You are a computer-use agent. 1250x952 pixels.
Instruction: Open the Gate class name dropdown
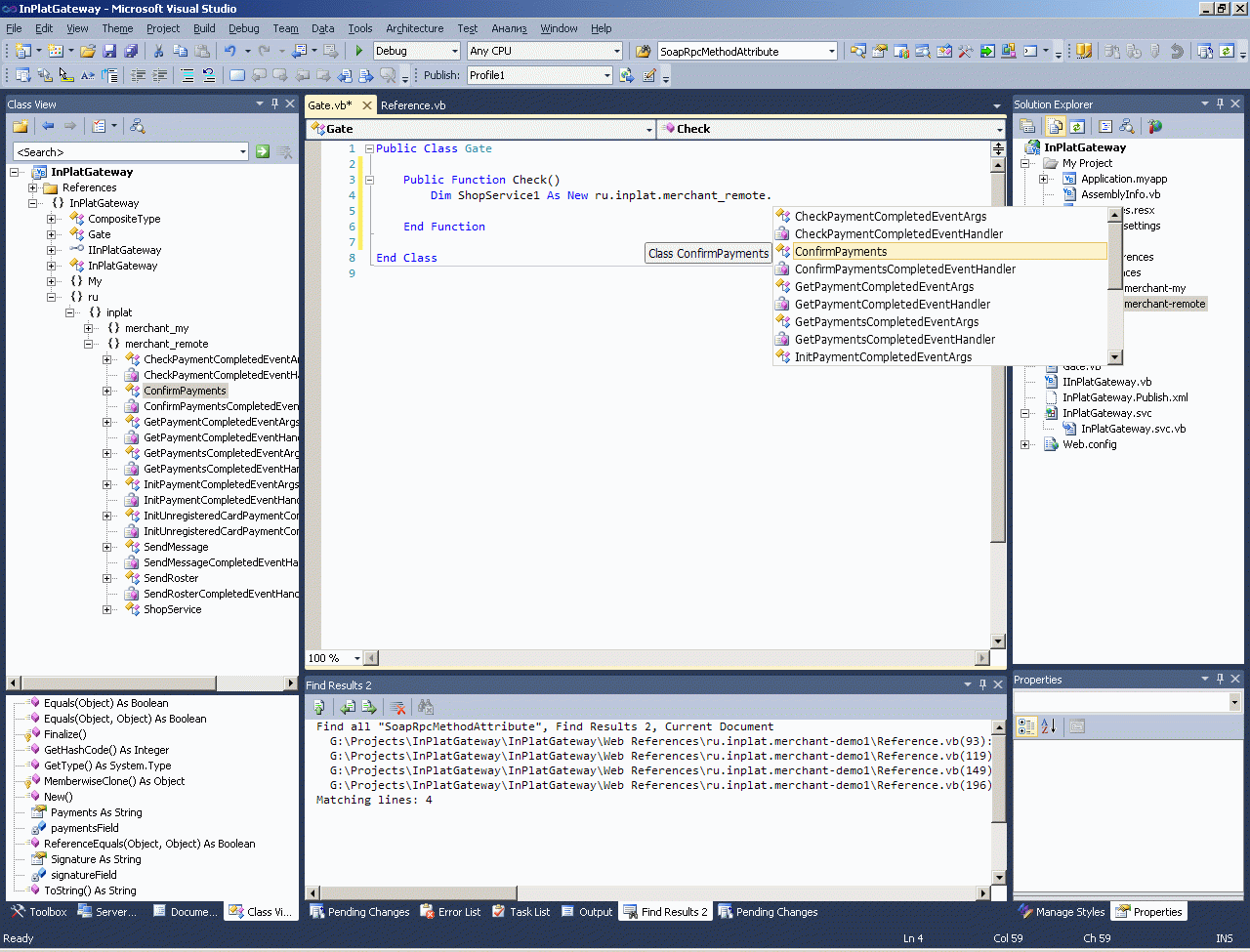[x=649, y=129]
